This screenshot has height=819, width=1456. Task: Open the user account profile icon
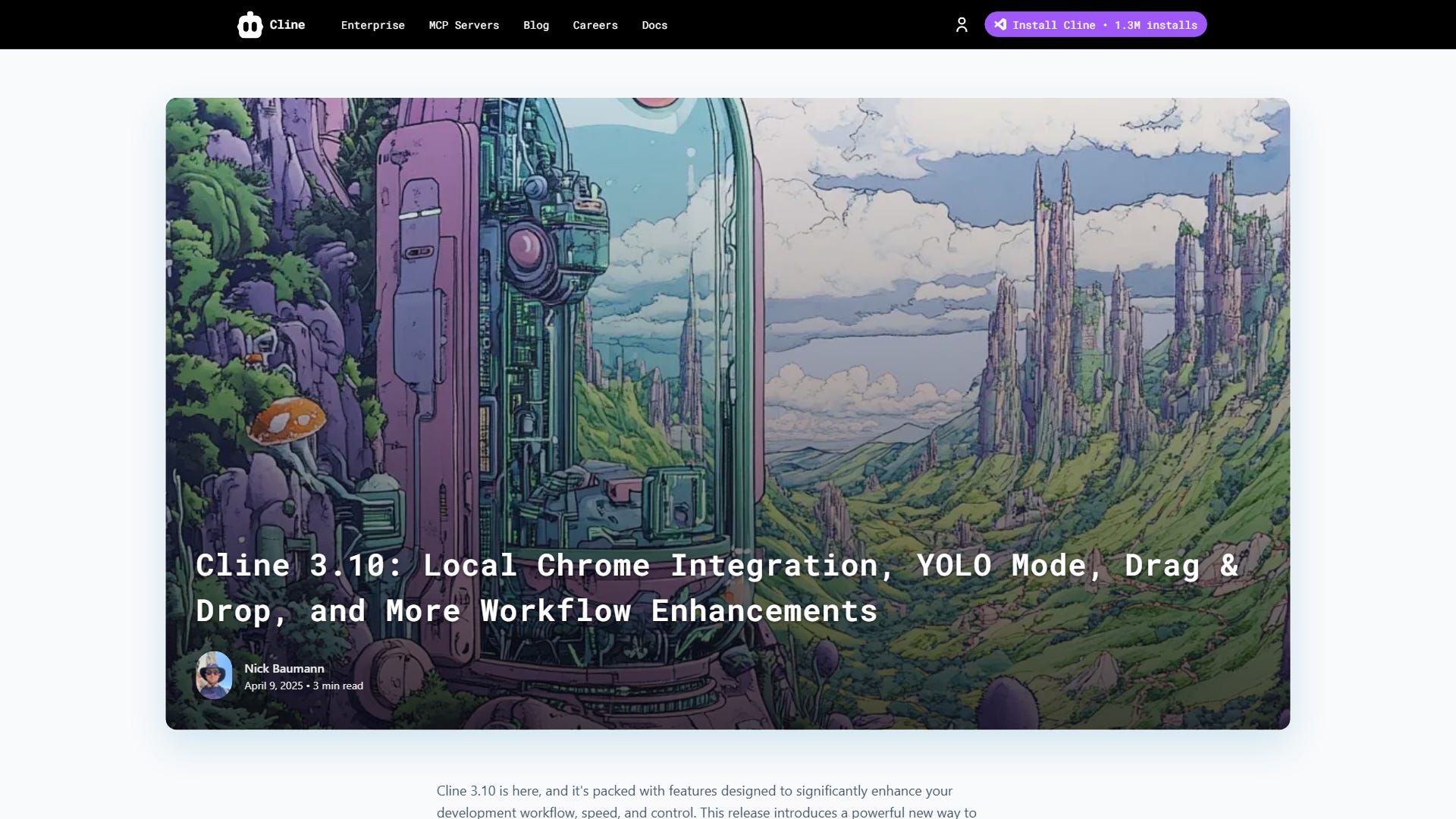click(962, 25)
